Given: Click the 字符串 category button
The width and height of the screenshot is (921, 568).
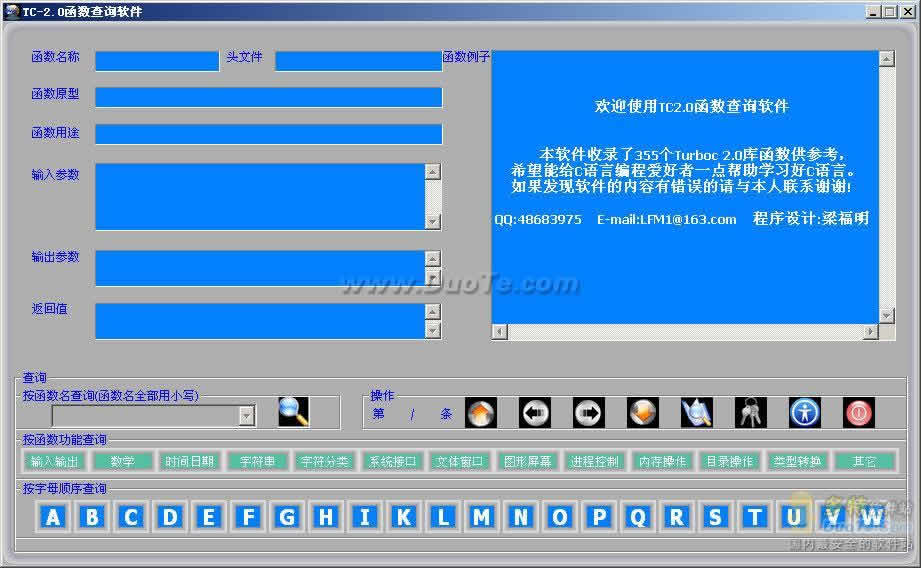Looking at the screenshot, I should [x=257, y=462].
